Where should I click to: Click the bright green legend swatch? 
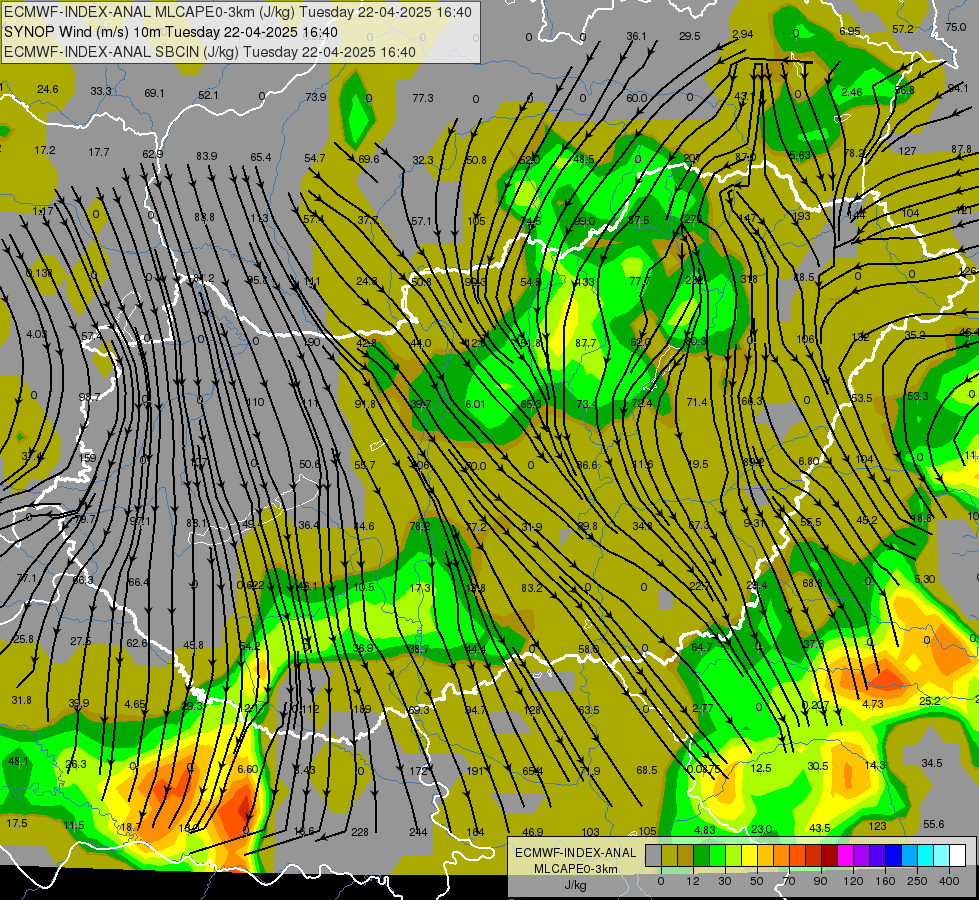coord(717,855)
